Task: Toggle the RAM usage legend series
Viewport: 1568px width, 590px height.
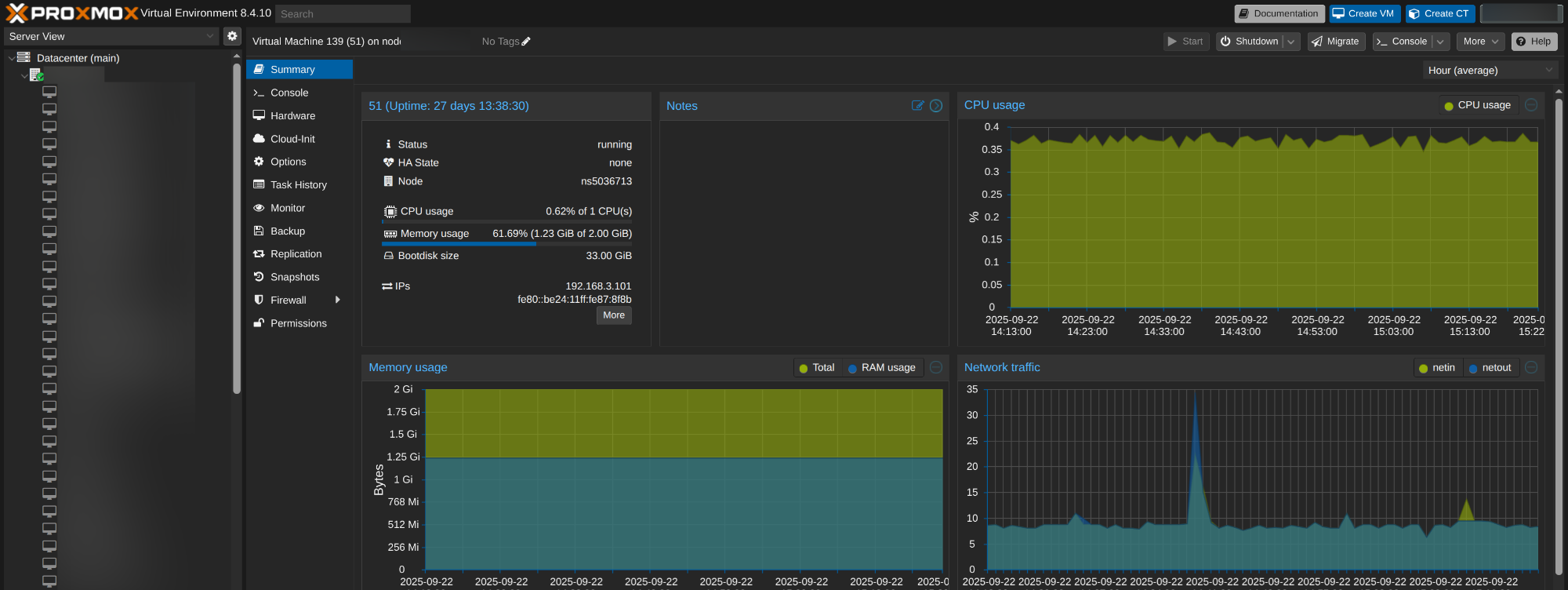Action: [881, 368]
